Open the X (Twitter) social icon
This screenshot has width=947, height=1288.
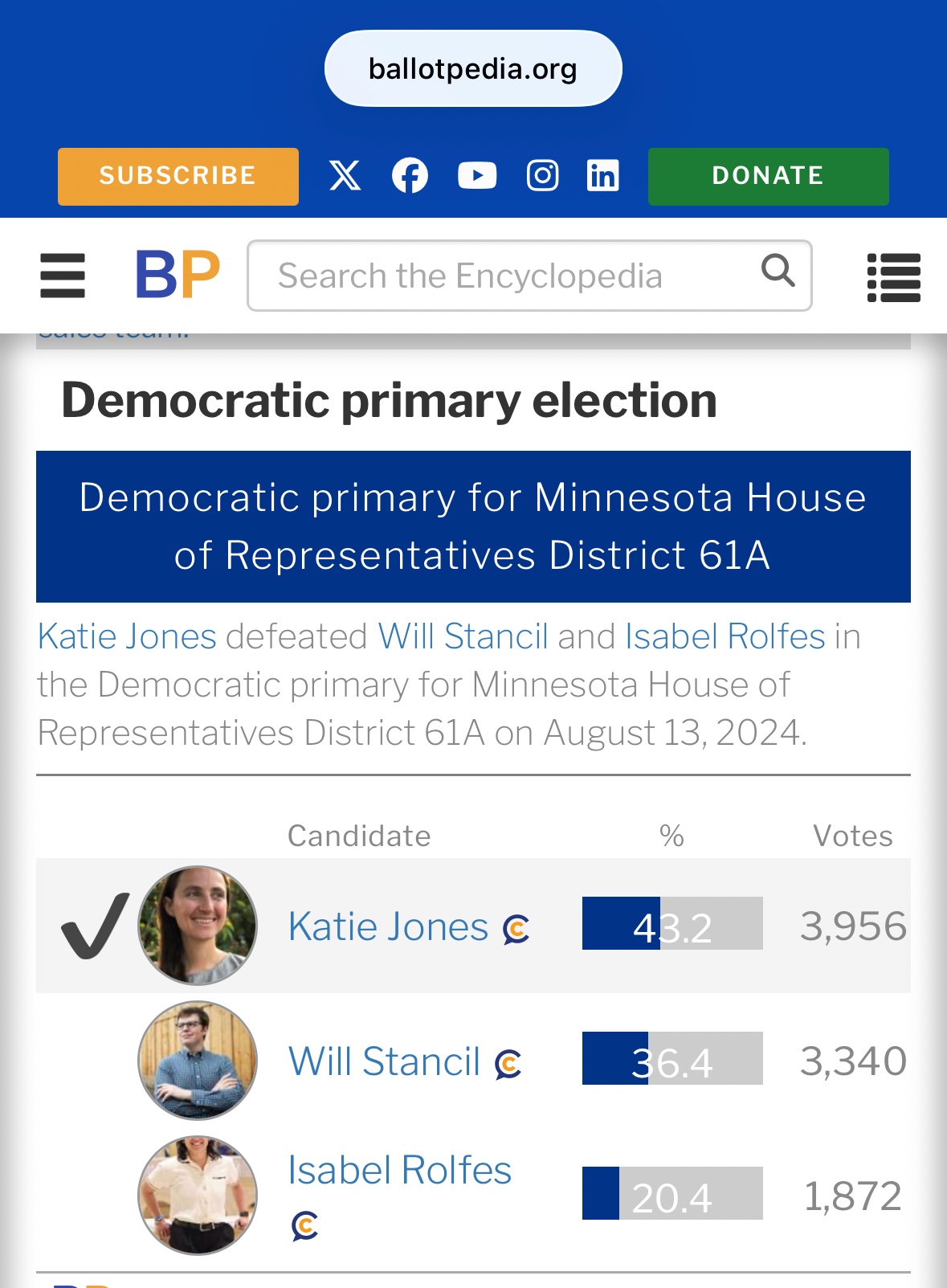tap(345, 175)
